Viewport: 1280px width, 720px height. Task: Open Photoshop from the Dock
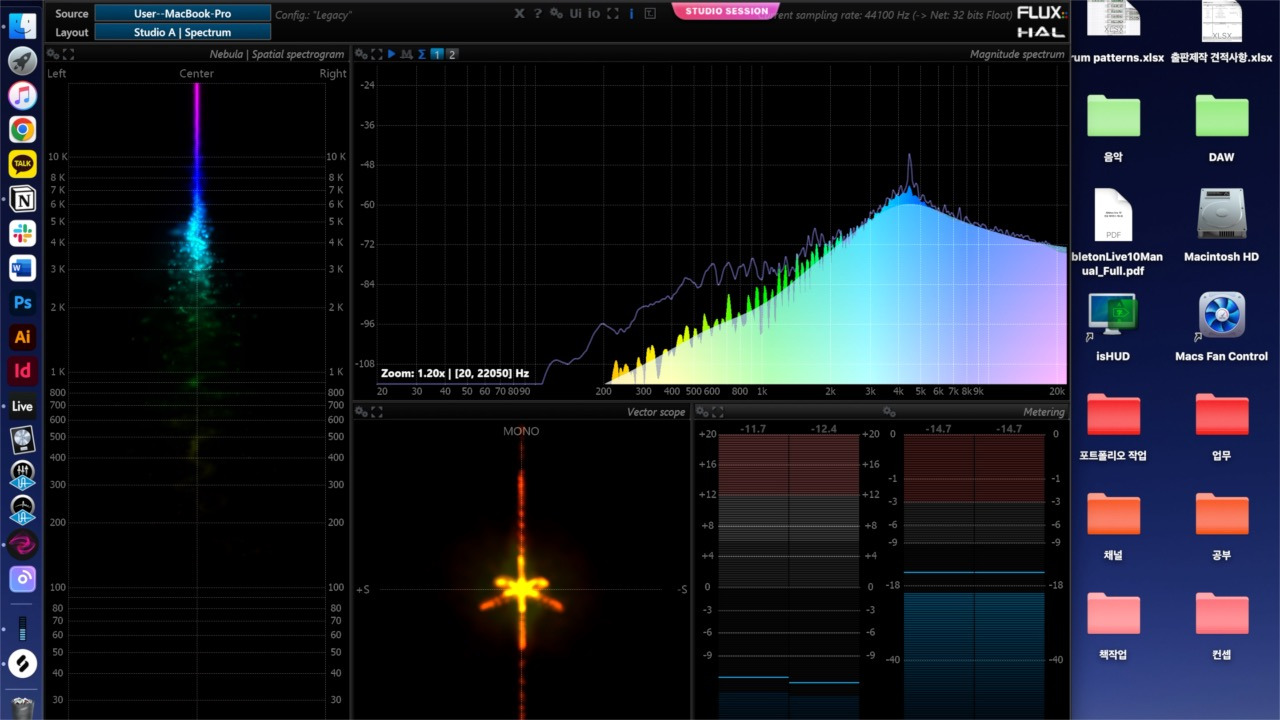pyautogui.click(x=22, y=302)
